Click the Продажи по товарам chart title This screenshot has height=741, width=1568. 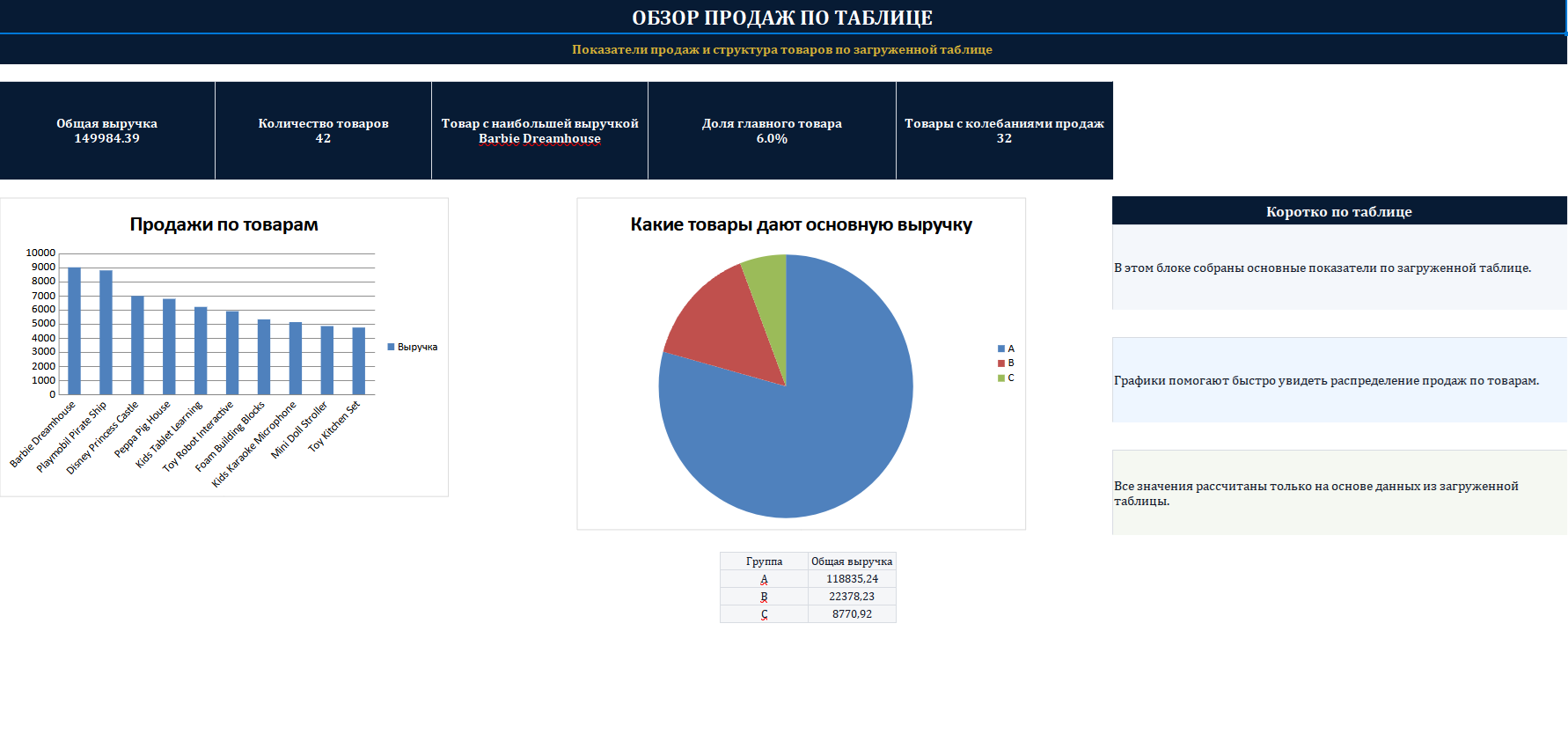pos(224,224)
